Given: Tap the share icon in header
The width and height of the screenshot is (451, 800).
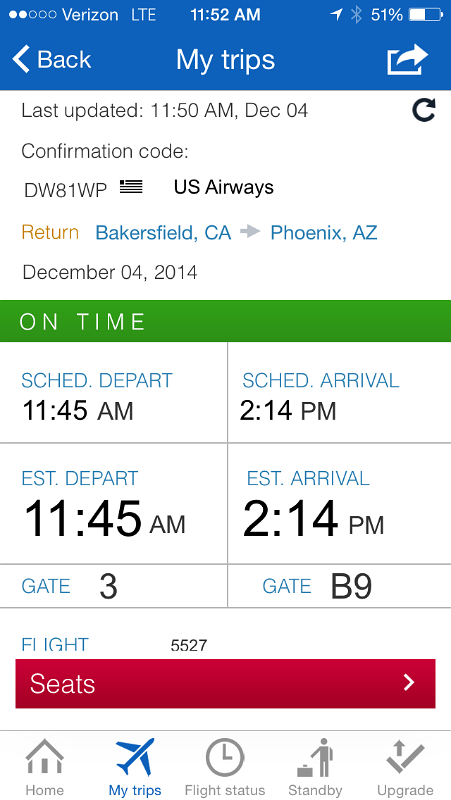Looking at the screenshot, I should pos(407,60).
